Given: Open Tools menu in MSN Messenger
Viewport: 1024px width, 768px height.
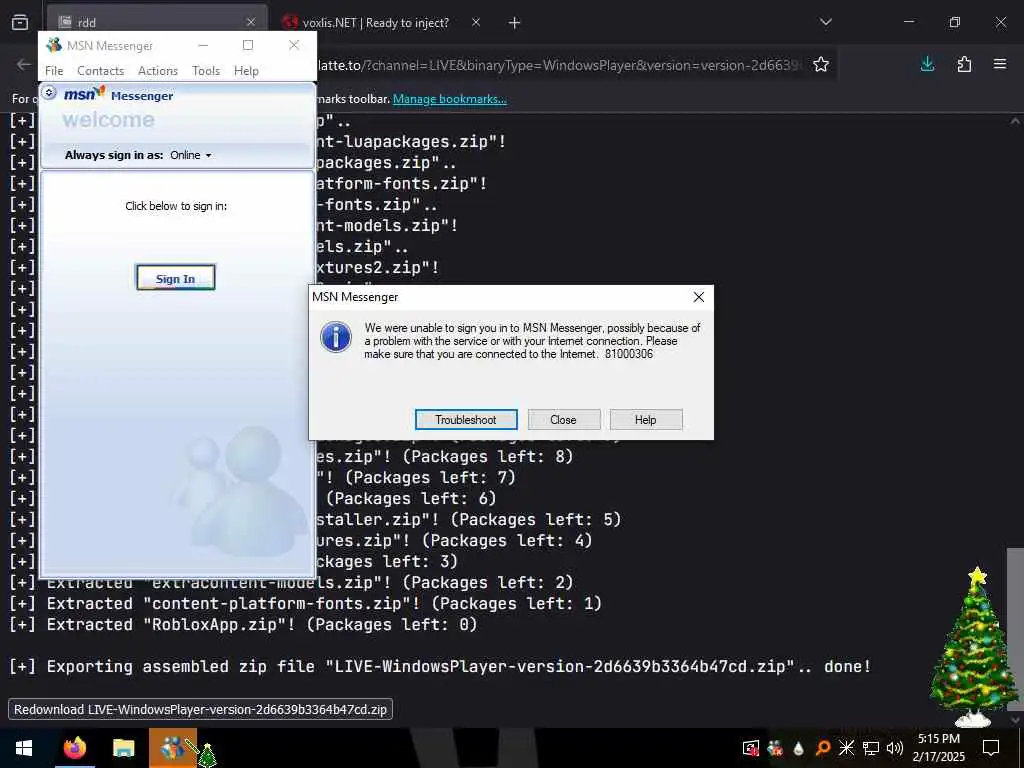Looking at the screenshot, I should (206, 71).
